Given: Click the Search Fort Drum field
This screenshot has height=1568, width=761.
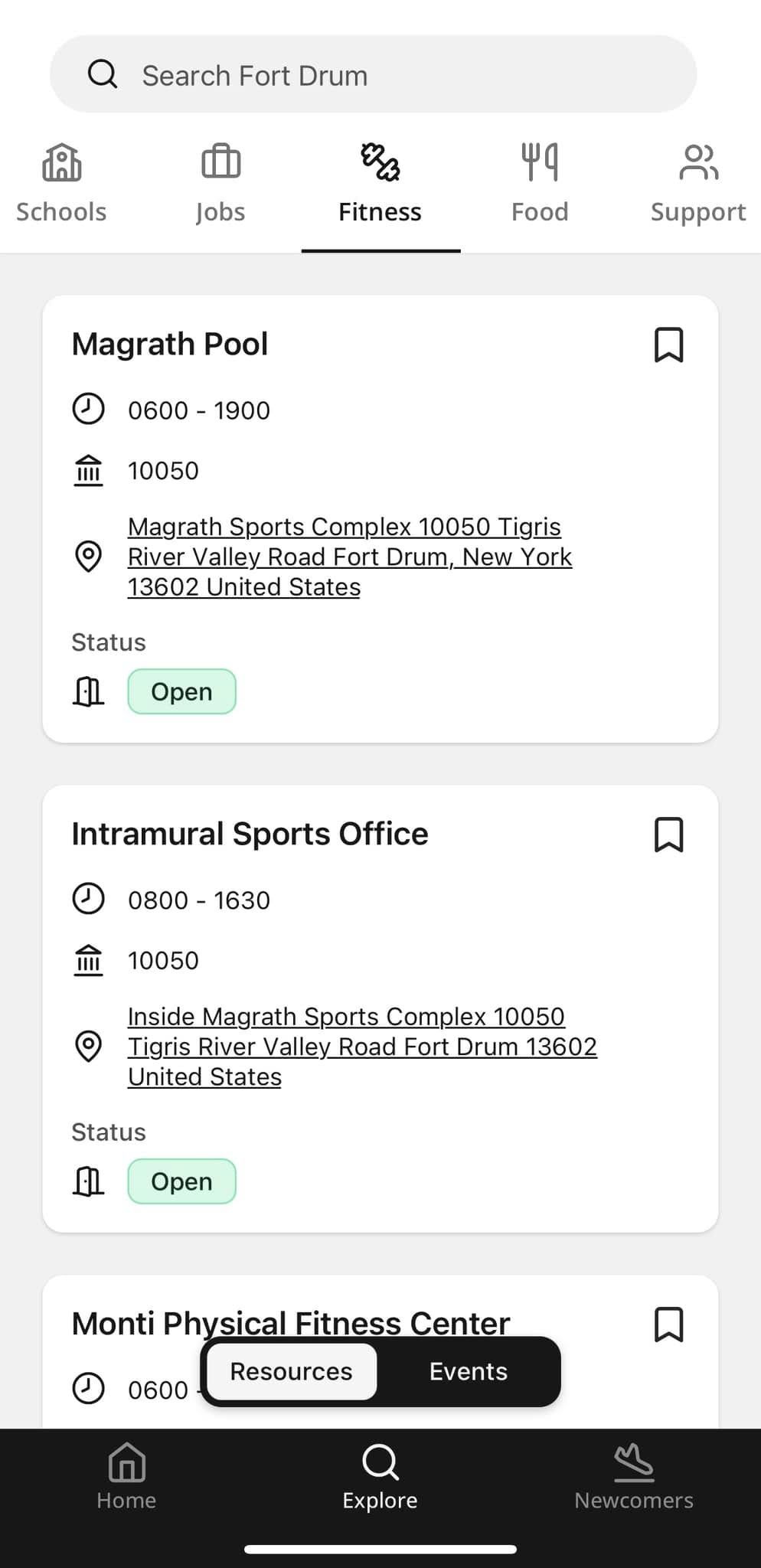Looking at the screenshot, I should point(398,75).
